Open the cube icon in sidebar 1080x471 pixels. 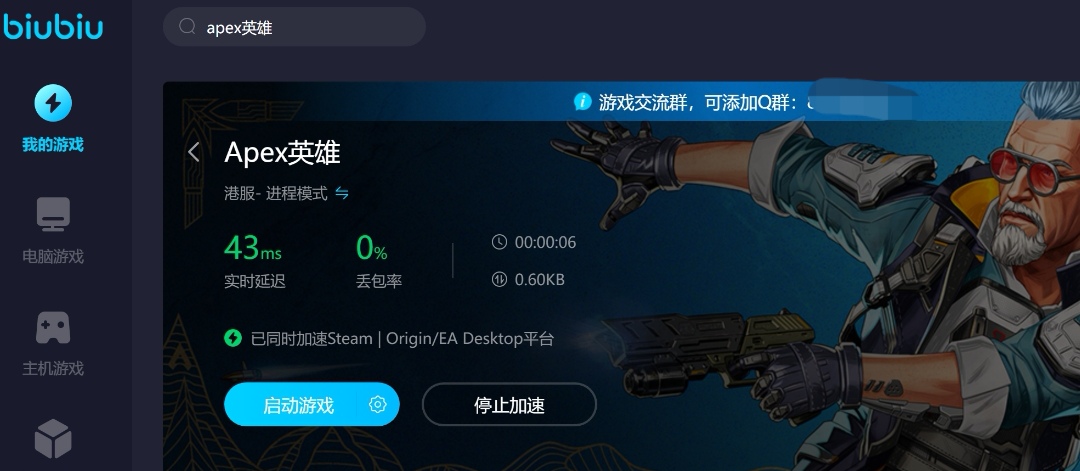(x=53, y=439)
